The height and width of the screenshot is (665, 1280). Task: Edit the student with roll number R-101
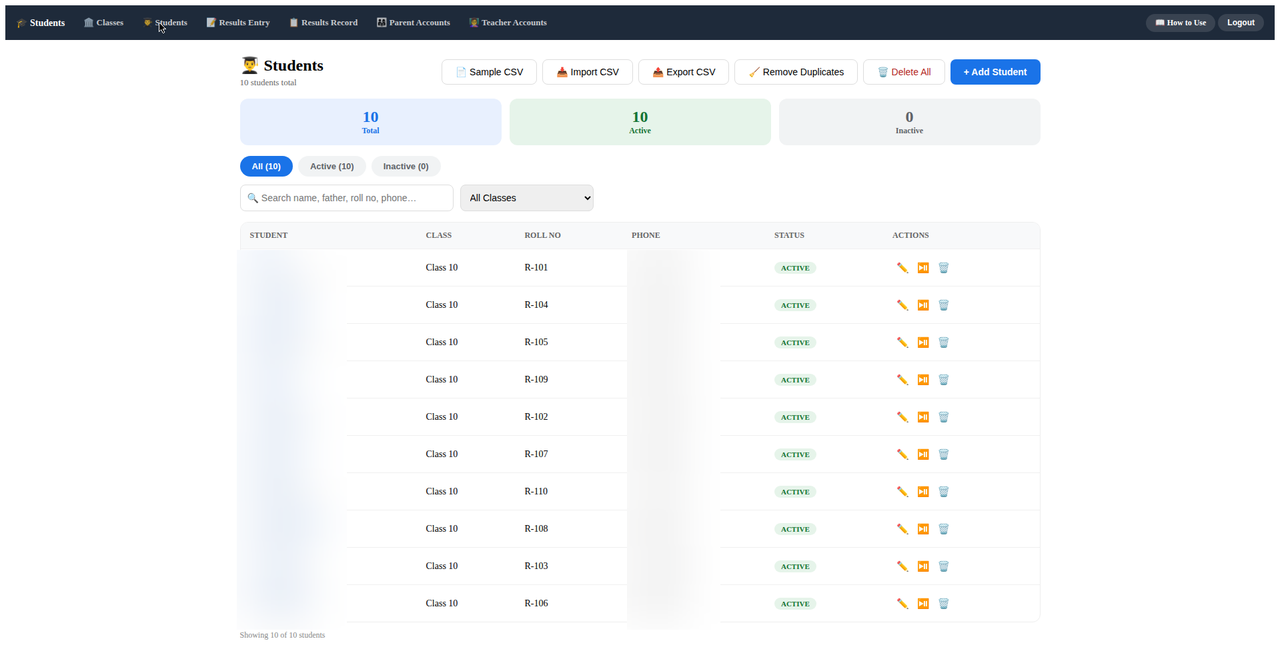(902, 268)
